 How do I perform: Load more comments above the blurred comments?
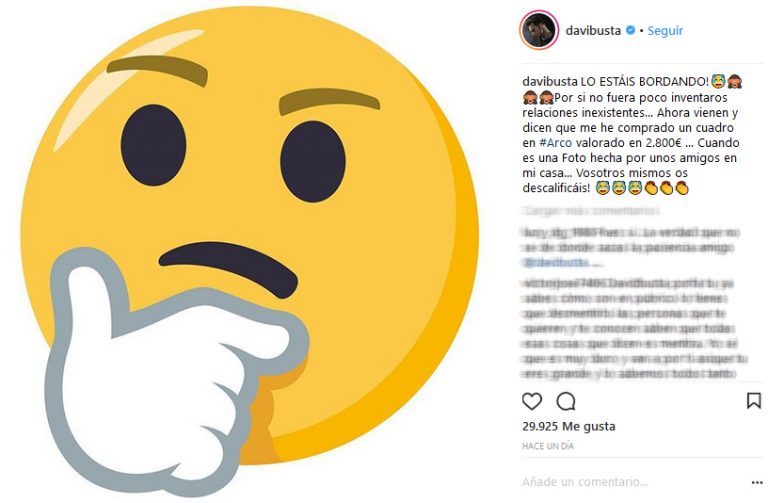pos(591,211)
